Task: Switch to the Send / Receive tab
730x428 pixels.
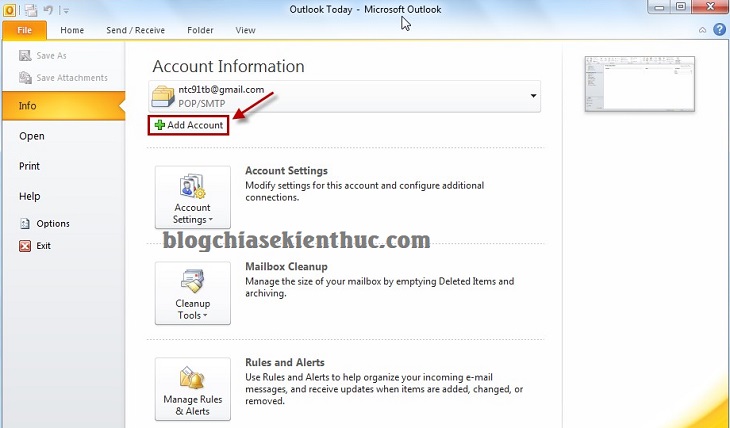Action: [x=135, y=30]
